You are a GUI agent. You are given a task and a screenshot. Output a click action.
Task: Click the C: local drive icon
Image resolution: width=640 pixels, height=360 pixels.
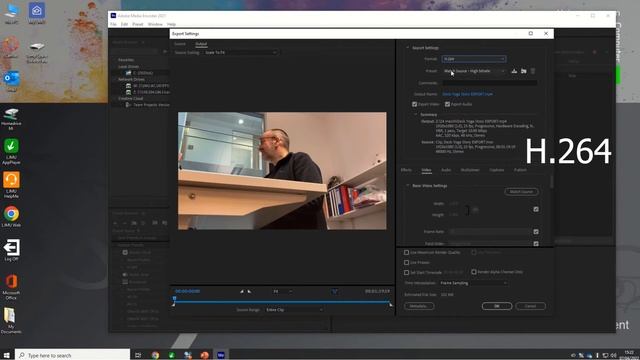(x=129, y=73)
